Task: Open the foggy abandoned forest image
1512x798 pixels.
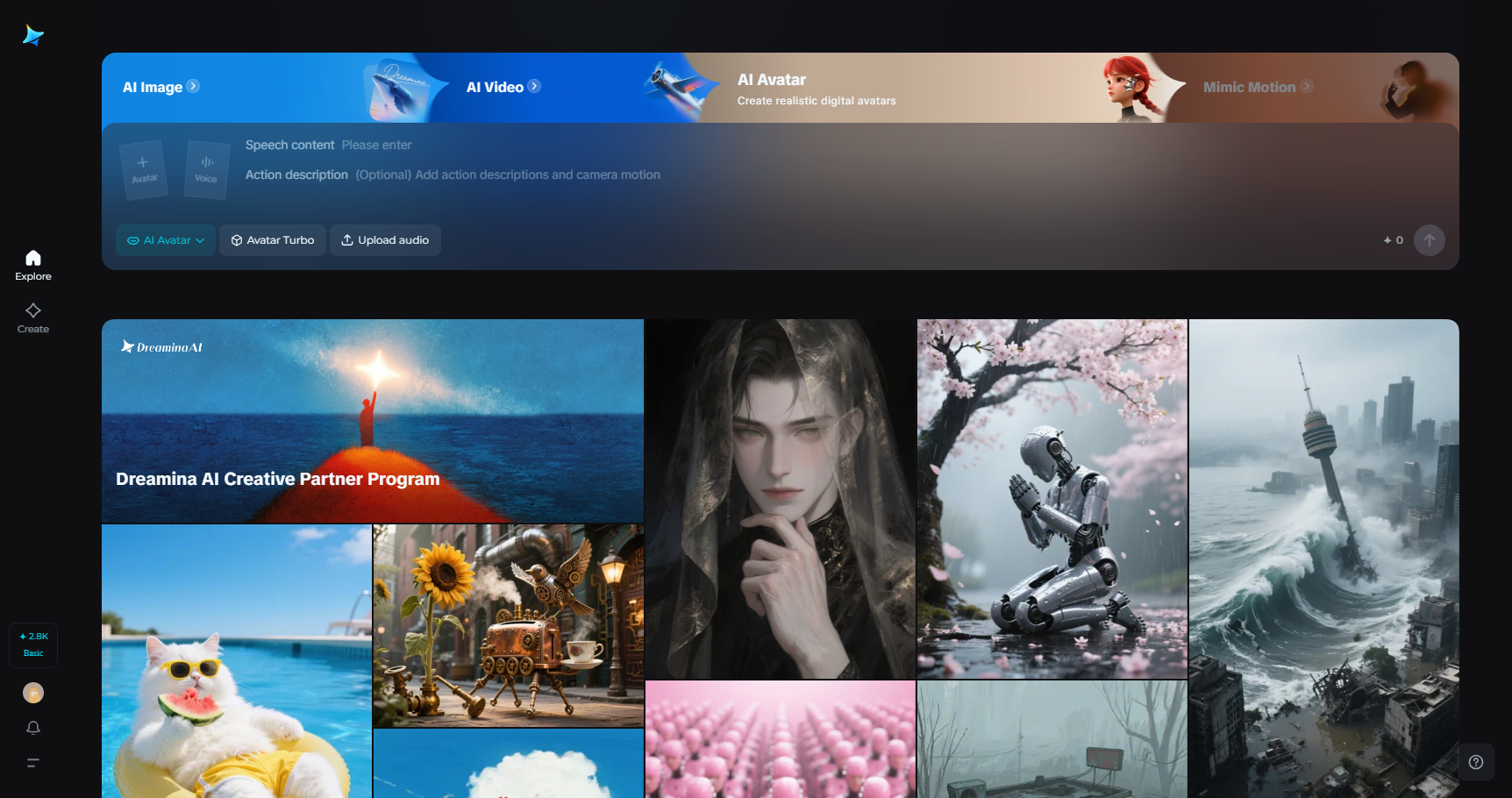Action: [x=1052, y=739]
